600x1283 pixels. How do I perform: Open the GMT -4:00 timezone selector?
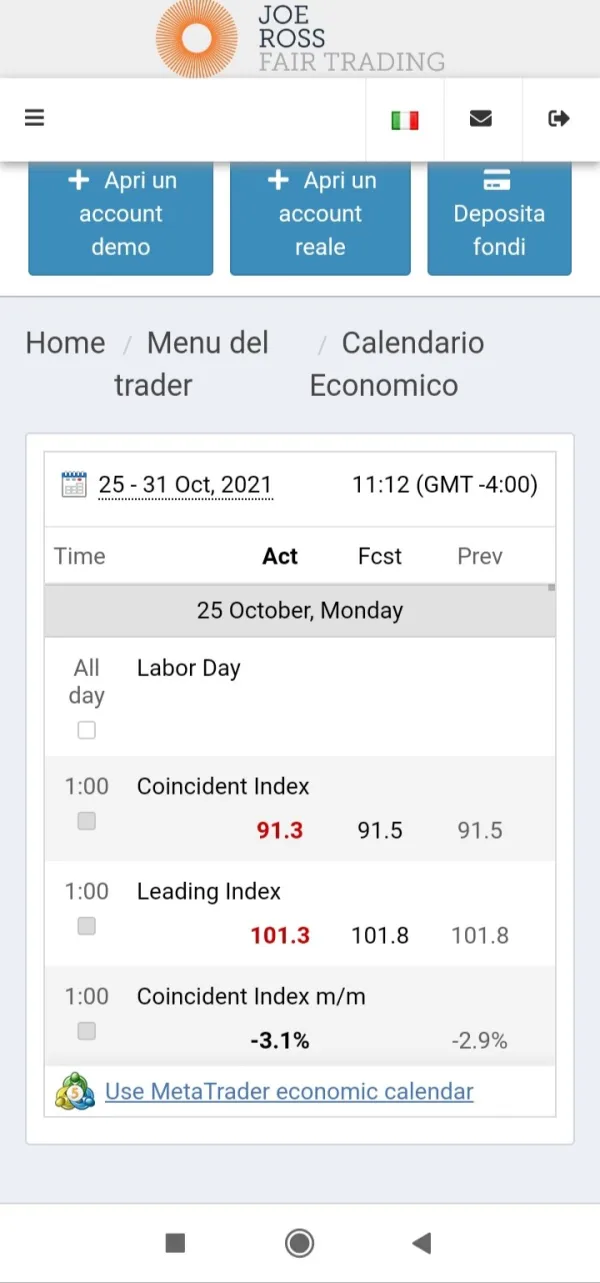click(x=445, y=485)
